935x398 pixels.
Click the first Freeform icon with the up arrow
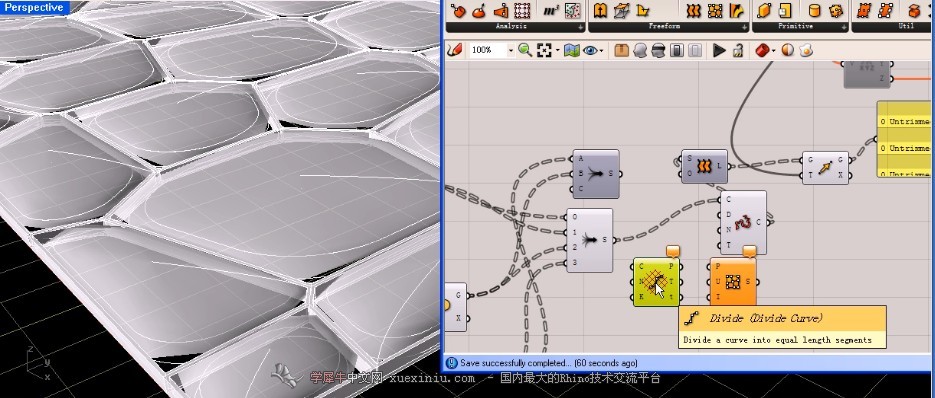600,10
